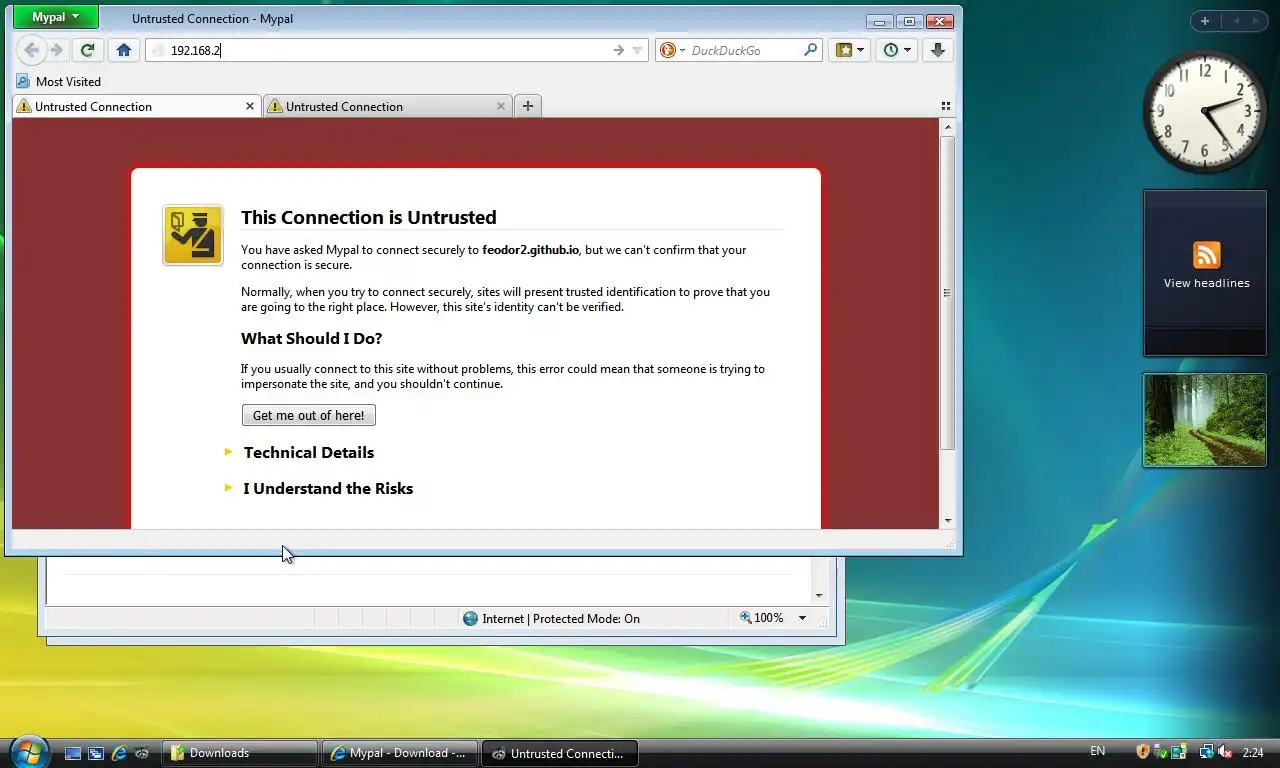The width and height of the screenshot is (1280, 768).
Task: Click the EN language indicator
Action: 1097,751
